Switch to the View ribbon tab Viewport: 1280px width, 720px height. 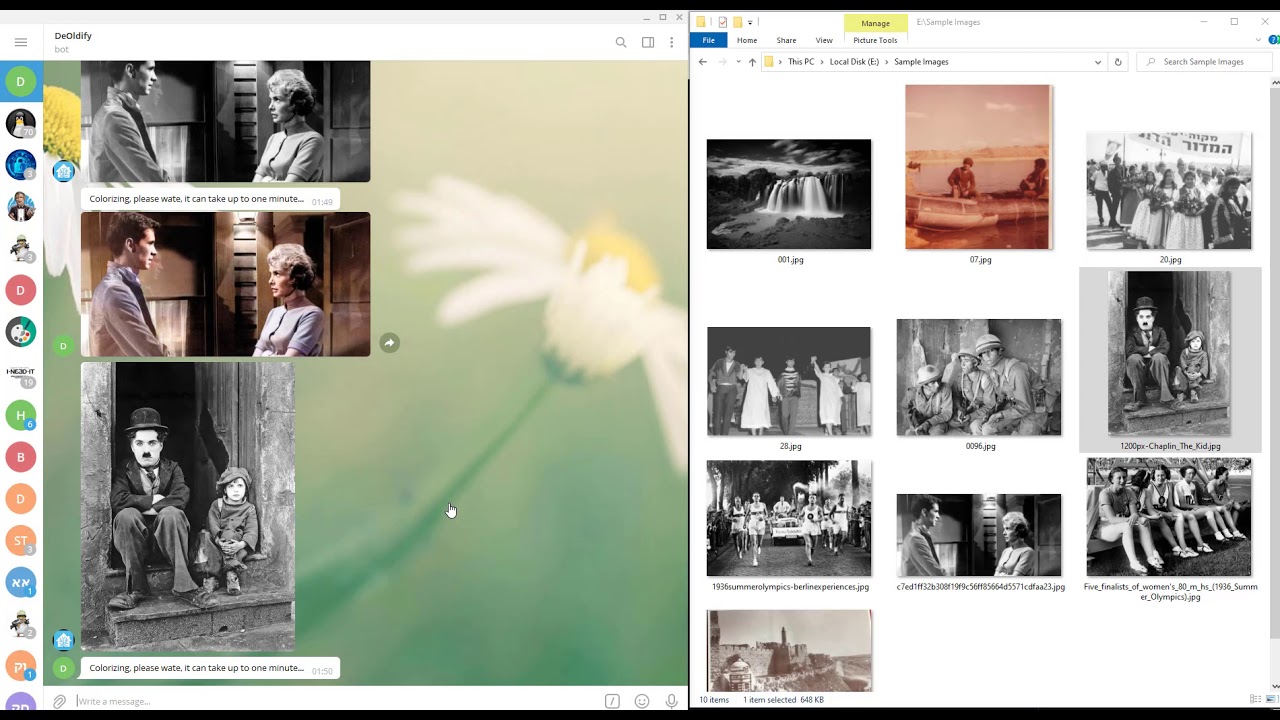824,40
